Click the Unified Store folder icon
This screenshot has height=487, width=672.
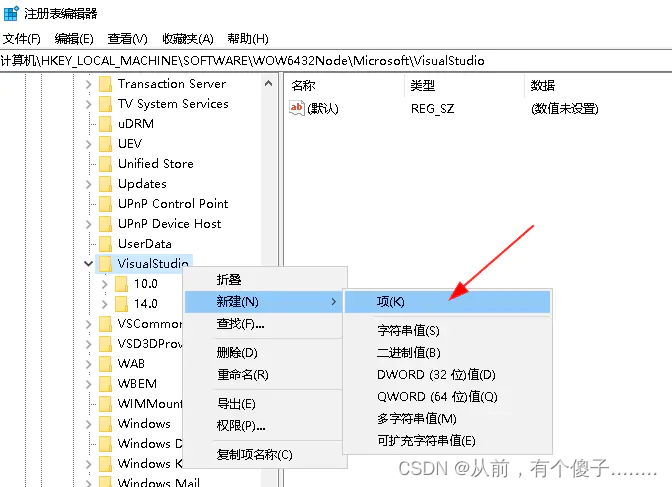pos(105,164)
